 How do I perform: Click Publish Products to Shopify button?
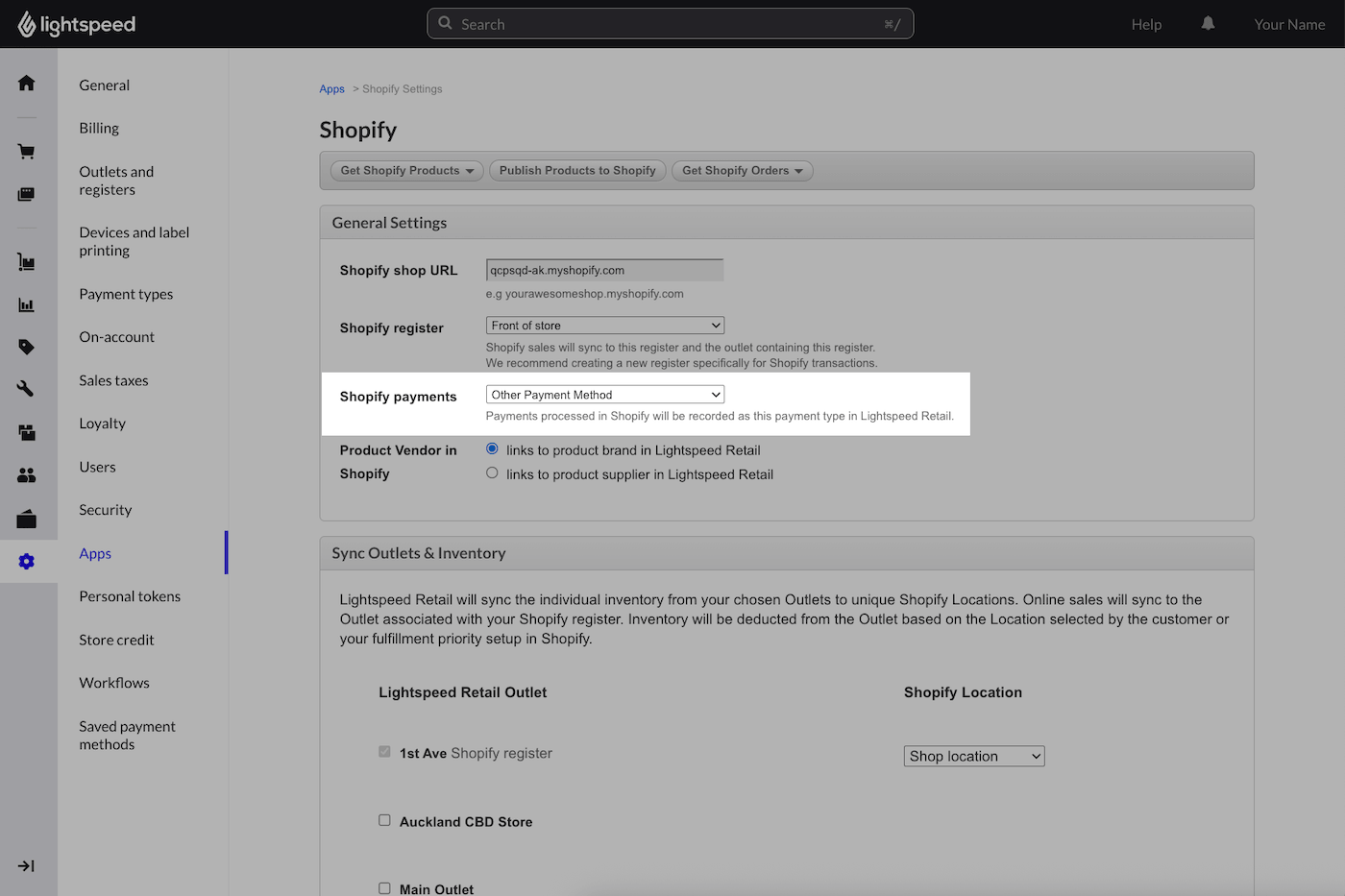tap(577, 171)
